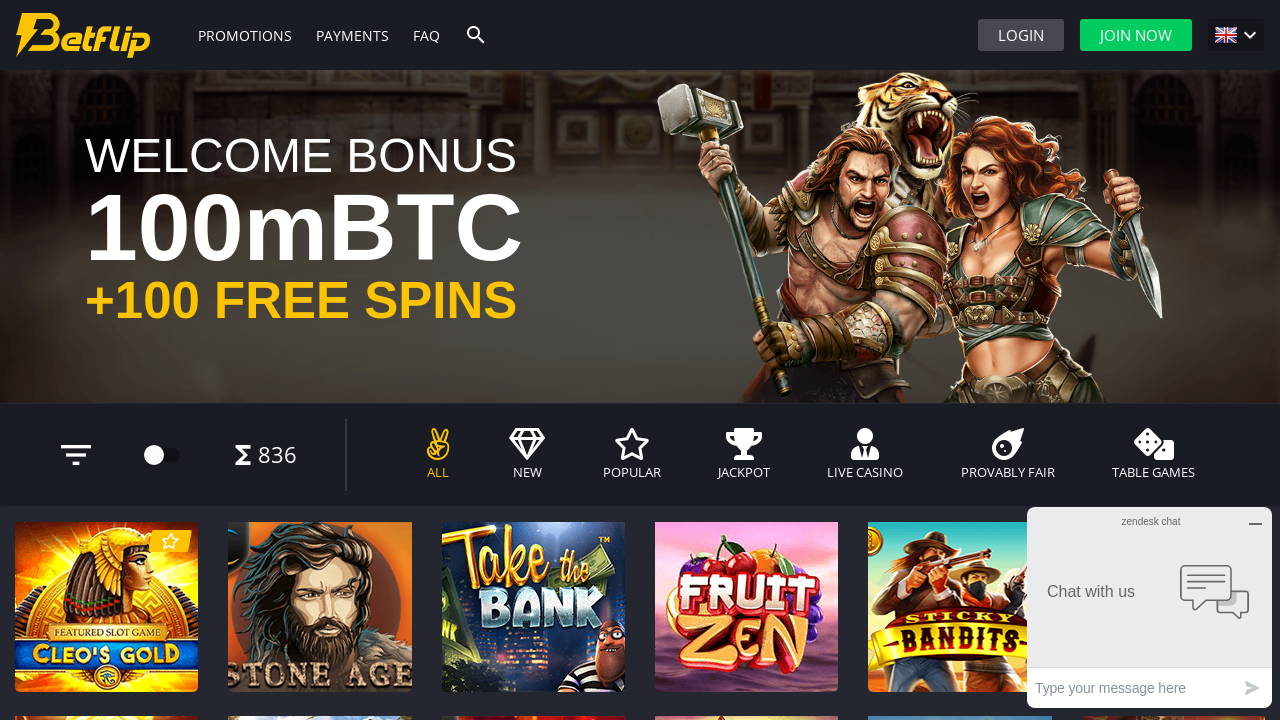Screen dimensions: 1280x720
Task: Expand the UK flag language dropdown
Action: 1236,35
